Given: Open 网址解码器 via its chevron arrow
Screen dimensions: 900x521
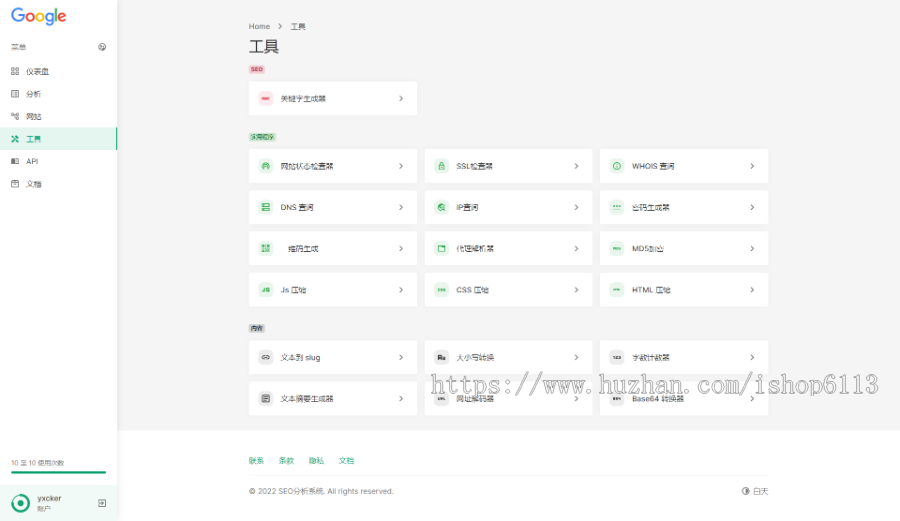Looking at the screenshot, I should (x=576, y=399).
